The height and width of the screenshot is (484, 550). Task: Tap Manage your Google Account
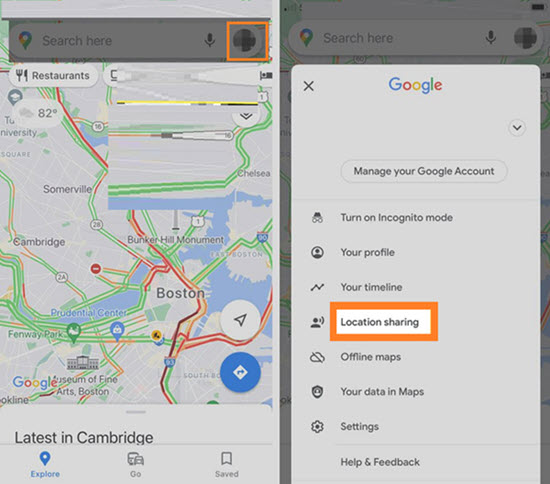click(x=424, y=171)
